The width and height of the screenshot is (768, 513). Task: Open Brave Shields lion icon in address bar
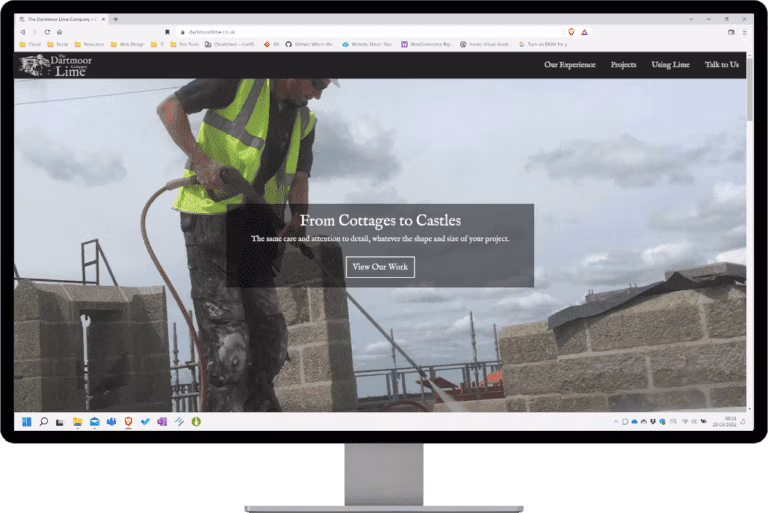point(571,32)
